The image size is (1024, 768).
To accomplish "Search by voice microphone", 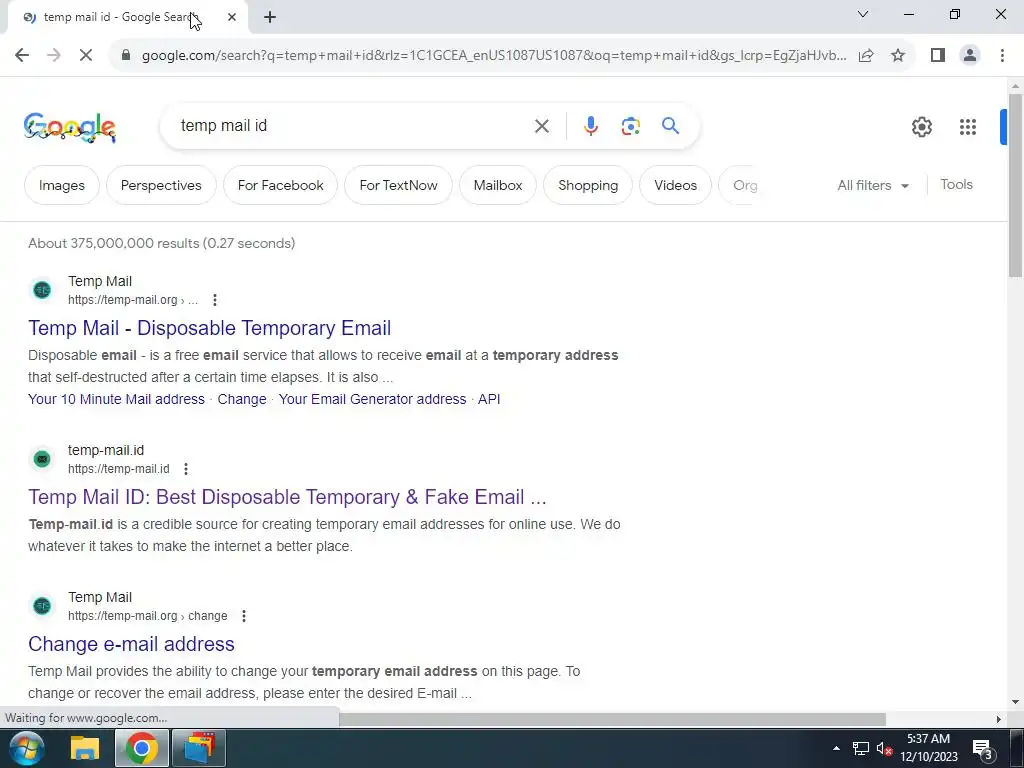I will click(x=590, y=126).
